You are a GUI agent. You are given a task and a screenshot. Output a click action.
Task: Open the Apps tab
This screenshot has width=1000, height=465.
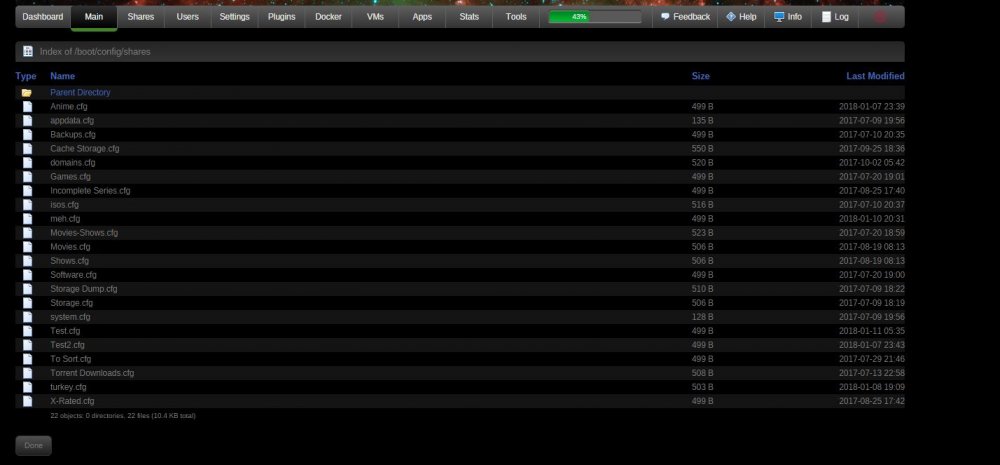(x=422, y=17)
